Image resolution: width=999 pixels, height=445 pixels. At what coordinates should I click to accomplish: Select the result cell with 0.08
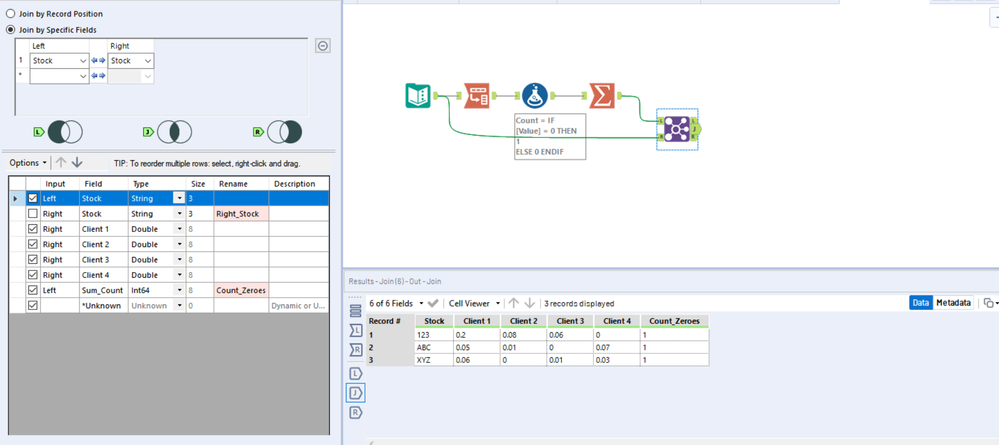click(x=523, y=334)
